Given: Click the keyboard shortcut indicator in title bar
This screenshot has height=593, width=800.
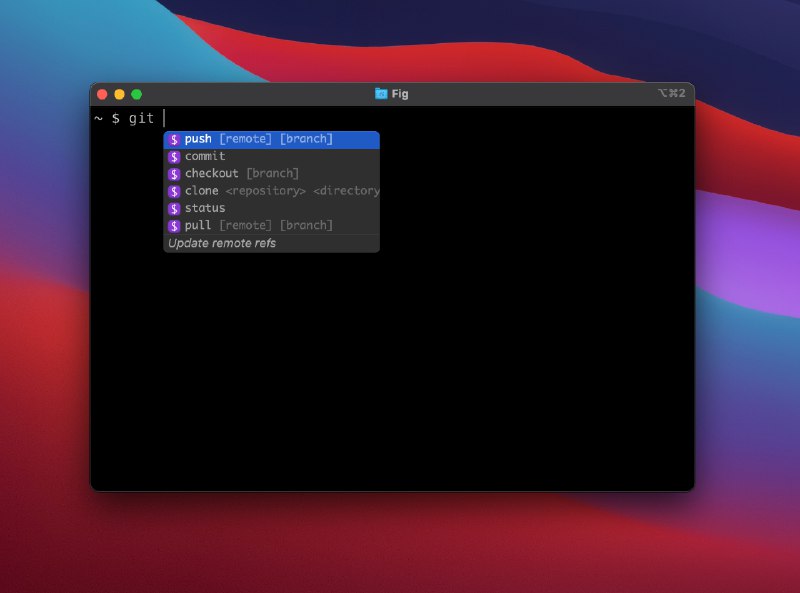Looking at the screenshot, I should coord(671,93).
